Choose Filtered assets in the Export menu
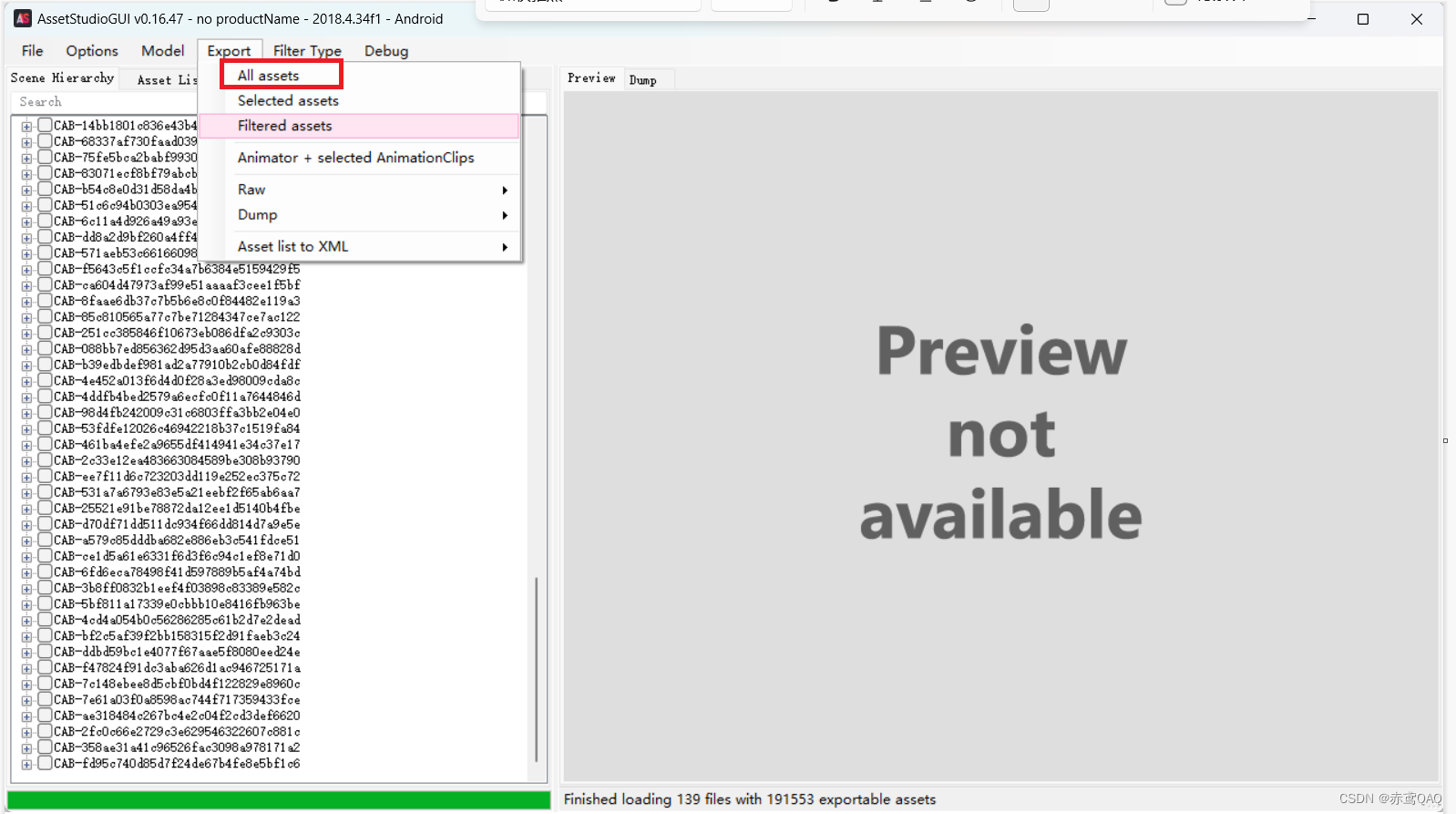This screenshot has width=1456, height=814. [284, 126]
